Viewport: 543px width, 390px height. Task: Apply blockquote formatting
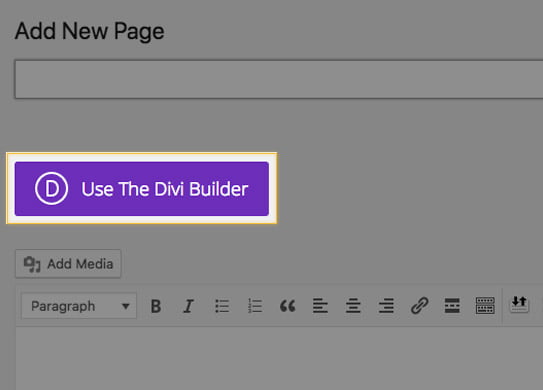click(287, 306)
